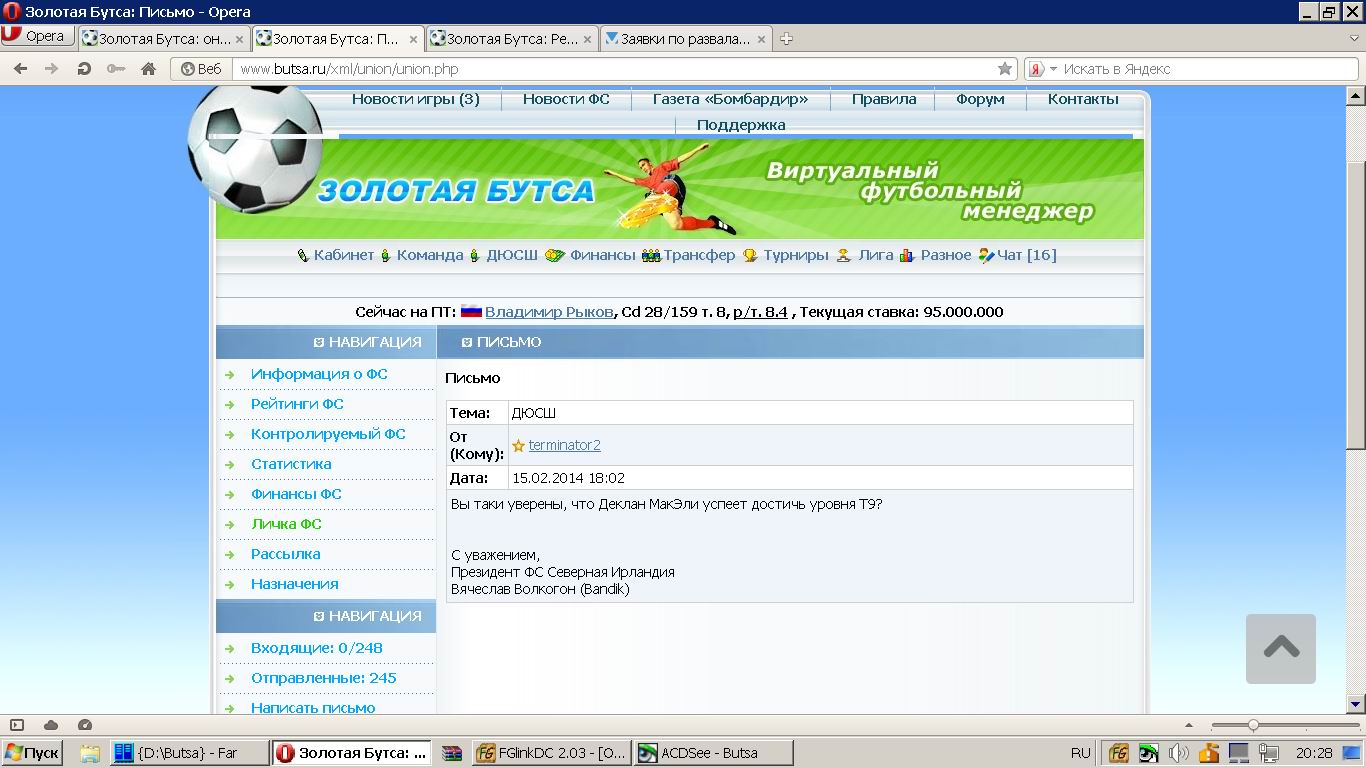The height and width of the screenshot is (768, 1366).
Task: Open the Yandex search engine dropdown
Action: click(1043, 69)
